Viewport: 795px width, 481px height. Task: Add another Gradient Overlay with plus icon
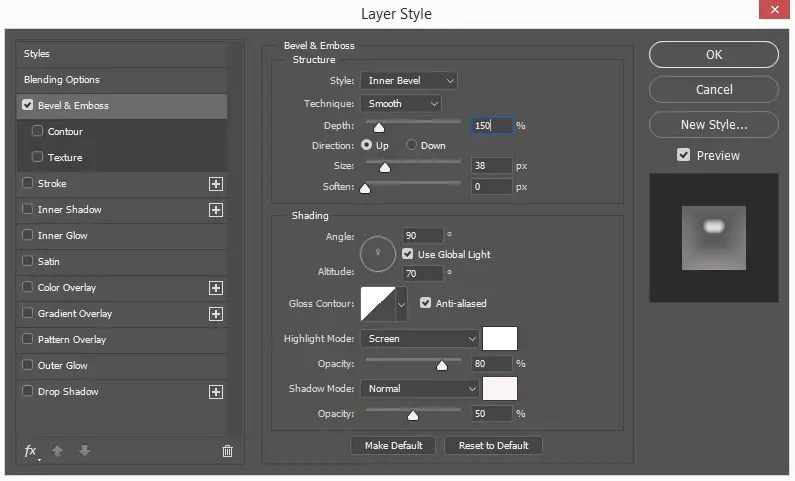click(216, 314)
